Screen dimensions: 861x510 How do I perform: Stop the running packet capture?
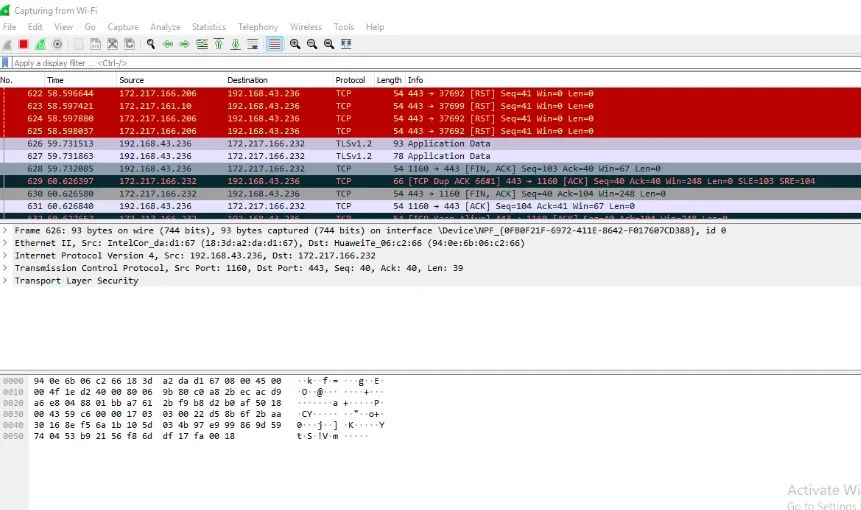coord(23,44)
